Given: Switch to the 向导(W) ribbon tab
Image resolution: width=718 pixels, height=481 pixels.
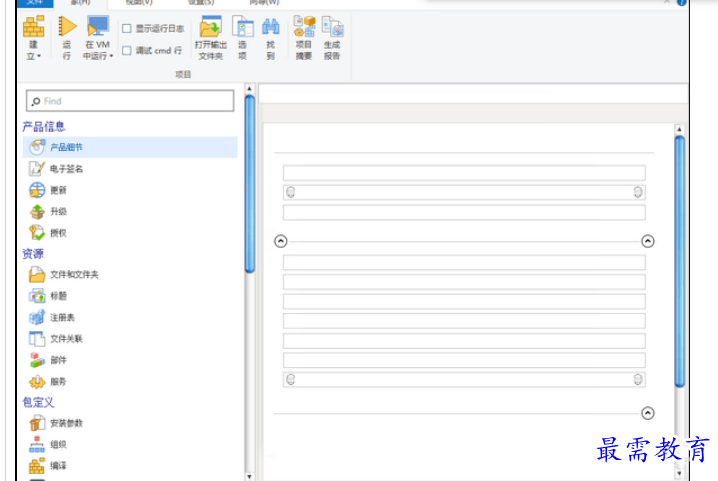Looking at the screenshot, I should click(x=264, y=3).
